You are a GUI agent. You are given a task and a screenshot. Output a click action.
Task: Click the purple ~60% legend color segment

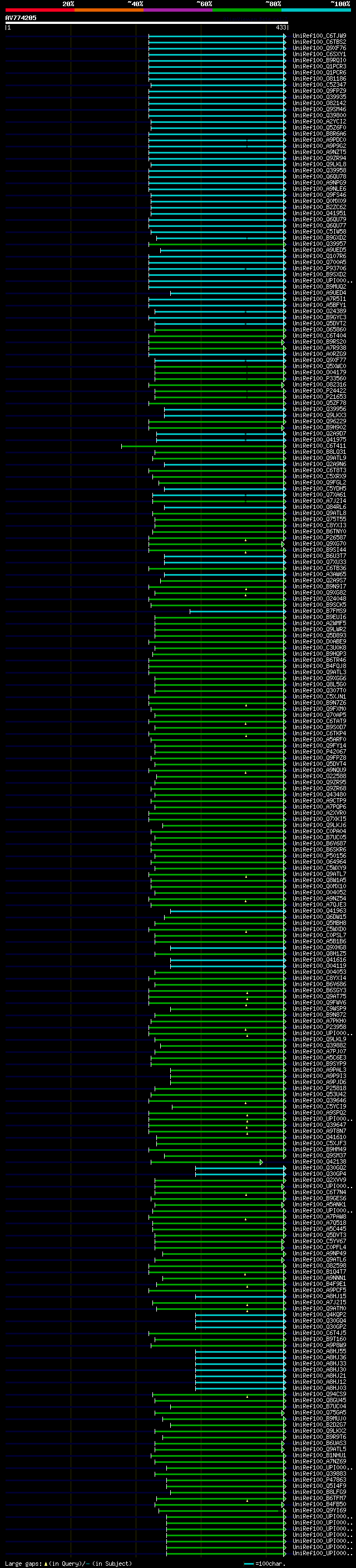point(179,10)
